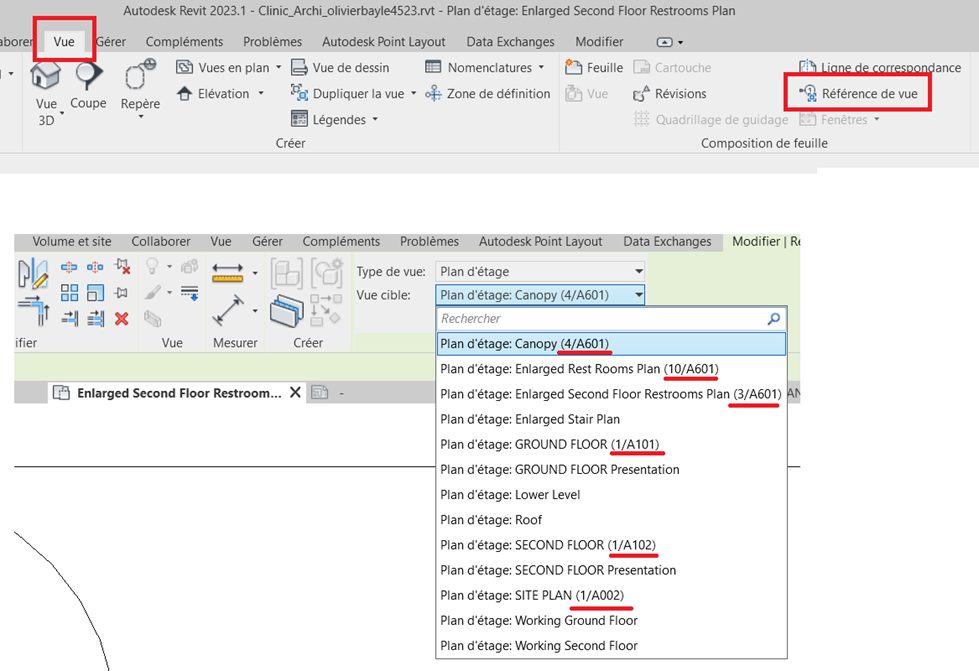Select the Elévation tool
This screenshot has width=979, height=671.
click(213, 94)
